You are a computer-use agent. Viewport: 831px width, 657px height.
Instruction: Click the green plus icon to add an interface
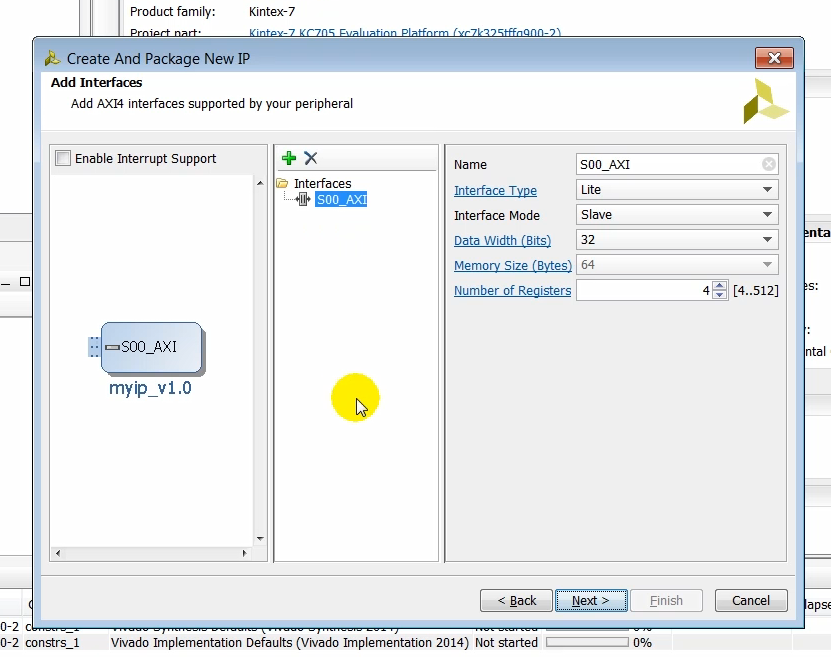point(288,157)
